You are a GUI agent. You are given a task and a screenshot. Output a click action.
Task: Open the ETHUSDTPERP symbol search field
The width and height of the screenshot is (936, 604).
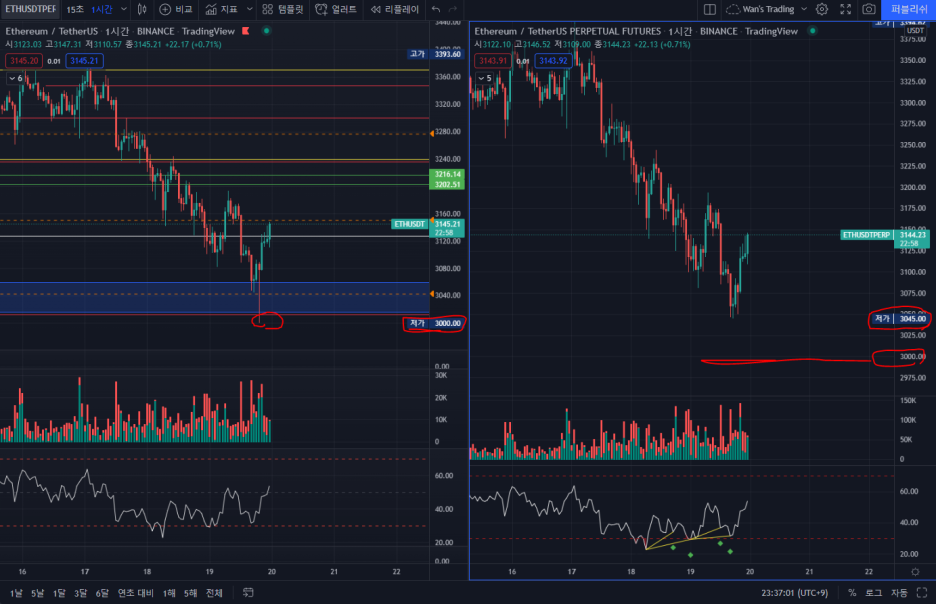coord(30,9)
